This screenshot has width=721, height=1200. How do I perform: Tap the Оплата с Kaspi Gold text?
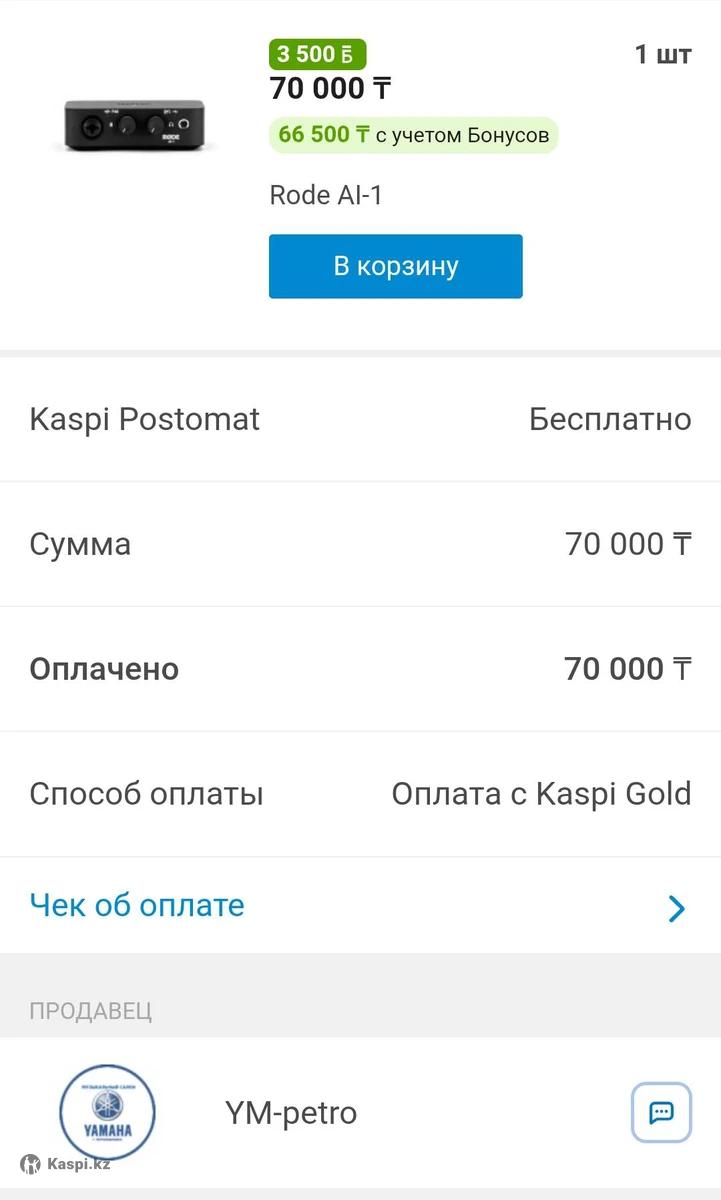[541, 794]
